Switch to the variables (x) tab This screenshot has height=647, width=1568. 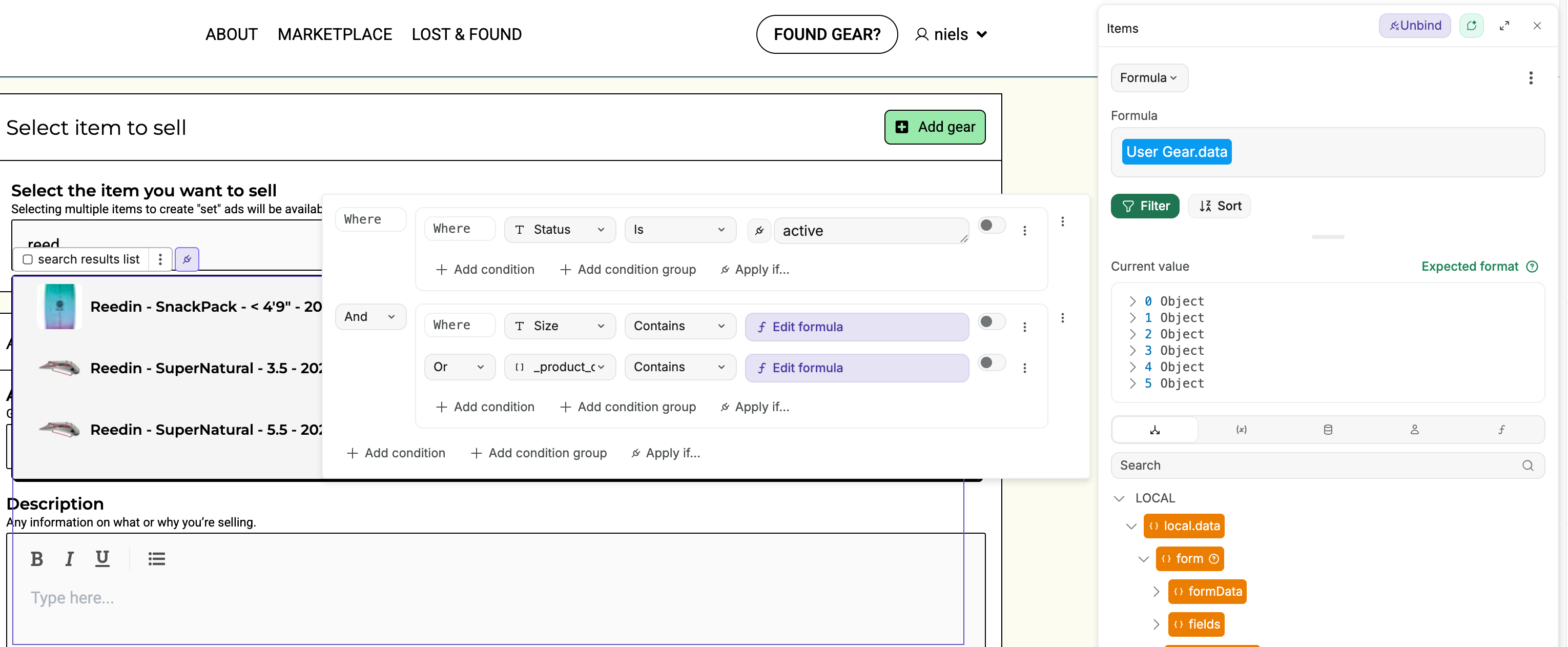1241,430
